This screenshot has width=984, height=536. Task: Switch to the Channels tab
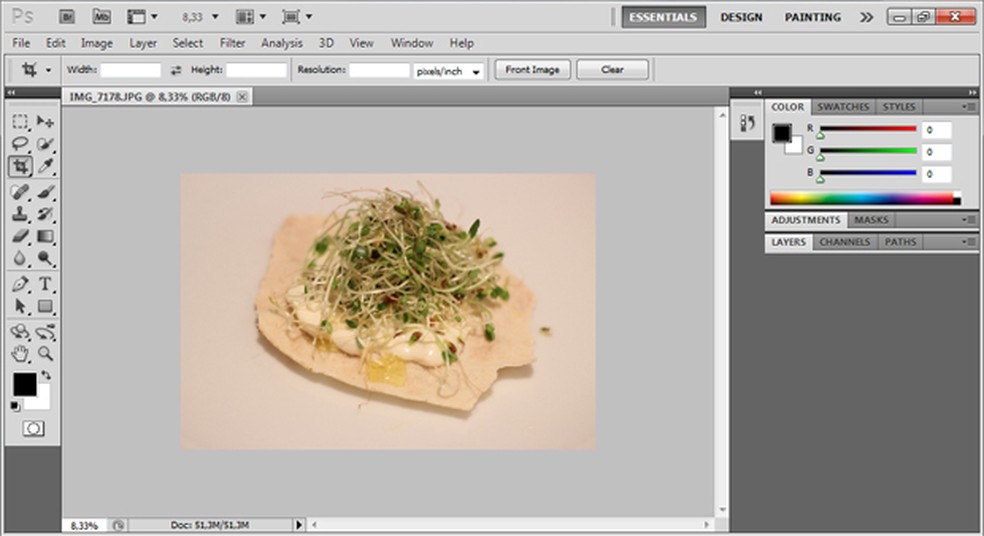tap(845, 242)
